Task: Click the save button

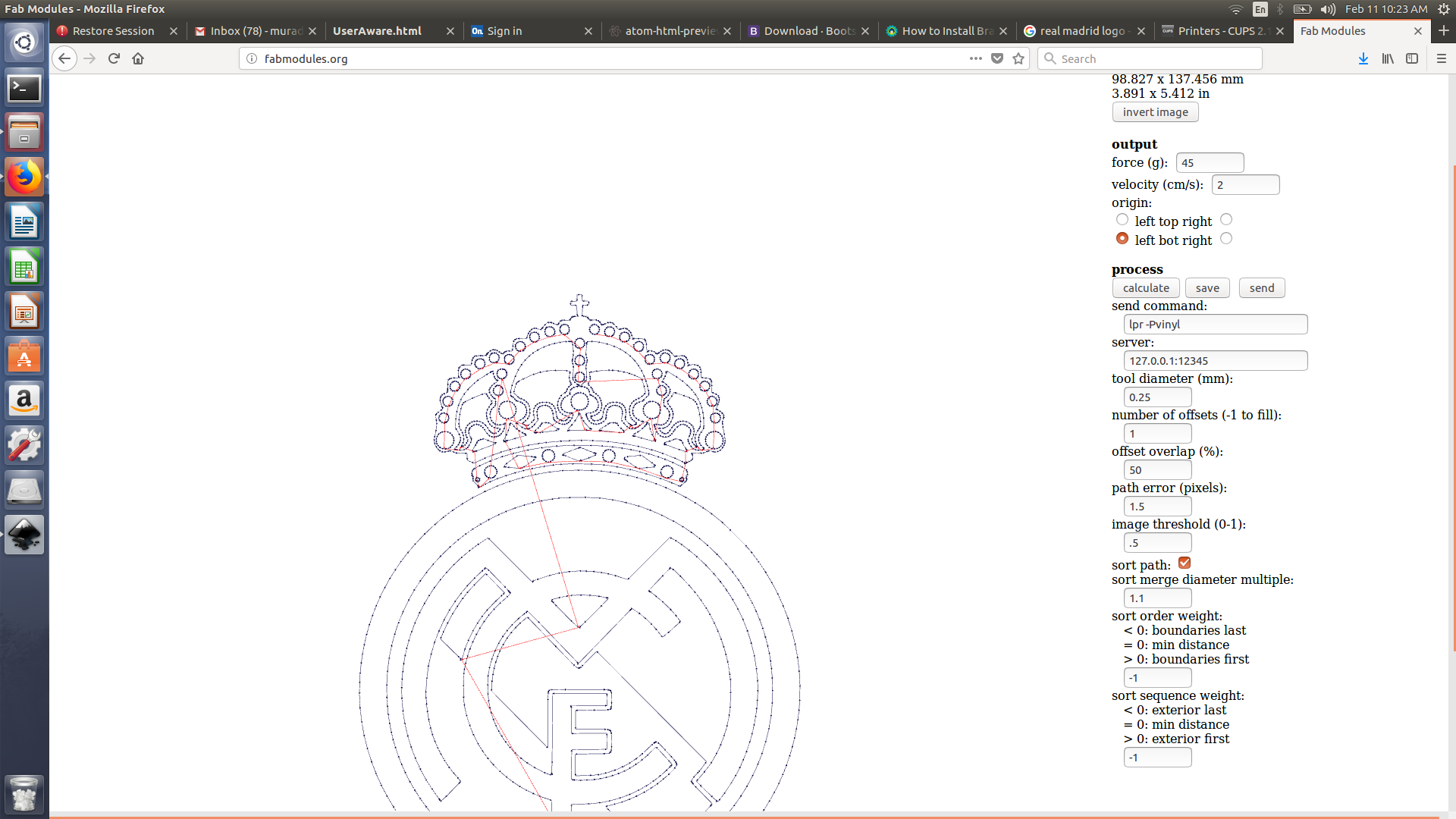Action: click(x=1207, y=288)
